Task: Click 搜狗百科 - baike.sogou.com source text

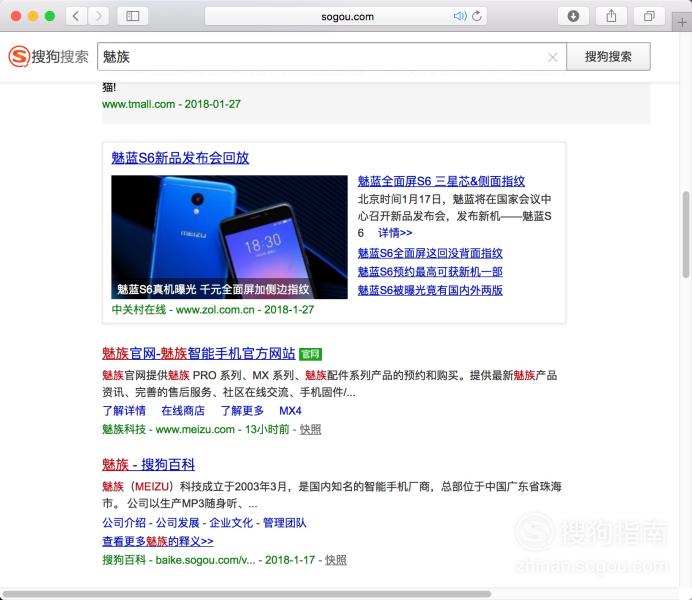Action: point(179,560)
